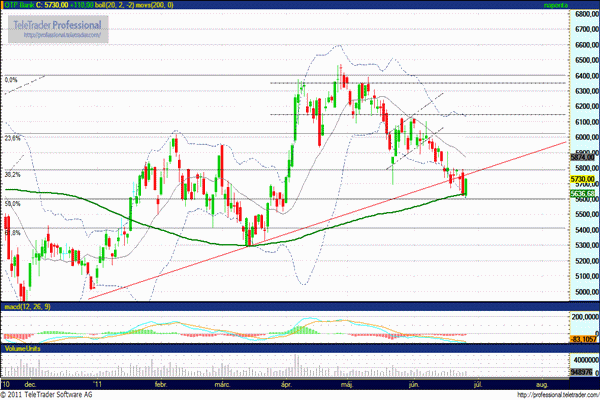
Task: Click the 23.6% Fibonacci level label
Action: click(x=13, y=138)
